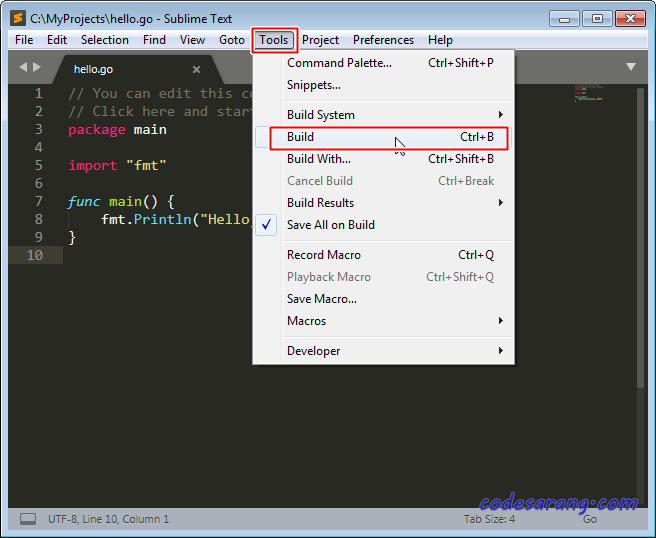Image resolution: width=656 pixels, height=538 pixels.
Task: Select Save Macro... menu entry
Action: pos(384,299)
